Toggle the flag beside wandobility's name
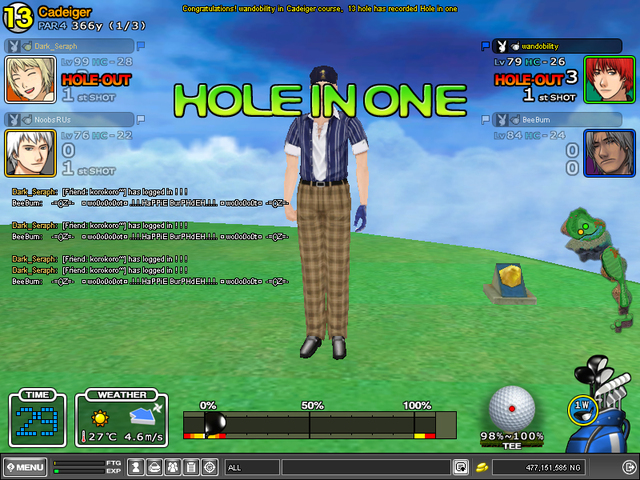 click(x=486, y=46)
